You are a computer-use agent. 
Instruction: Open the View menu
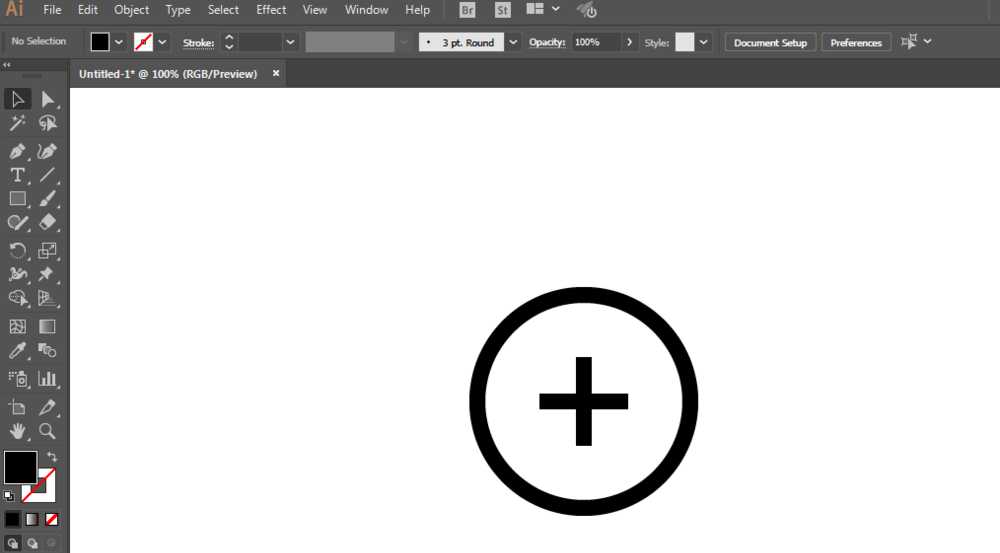(314, 10)
